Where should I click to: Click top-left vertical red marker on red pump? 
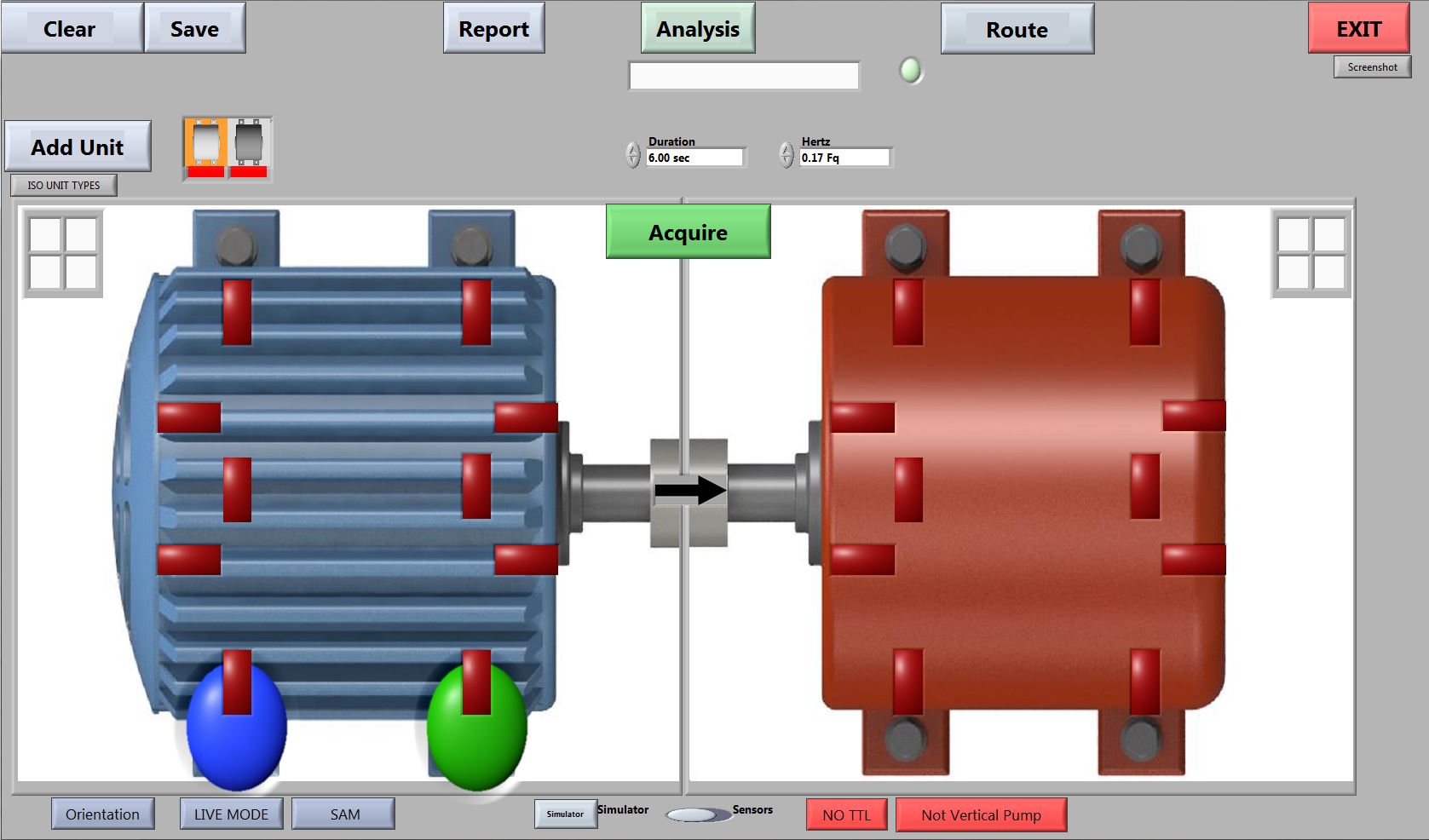[908, 313]
